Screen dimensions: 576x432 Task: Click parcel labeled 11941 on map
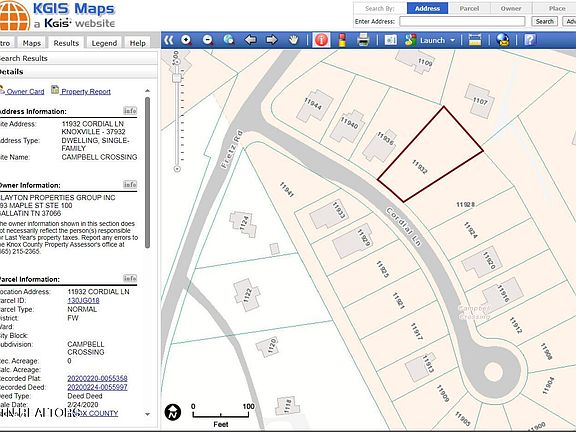pos(287,190)
